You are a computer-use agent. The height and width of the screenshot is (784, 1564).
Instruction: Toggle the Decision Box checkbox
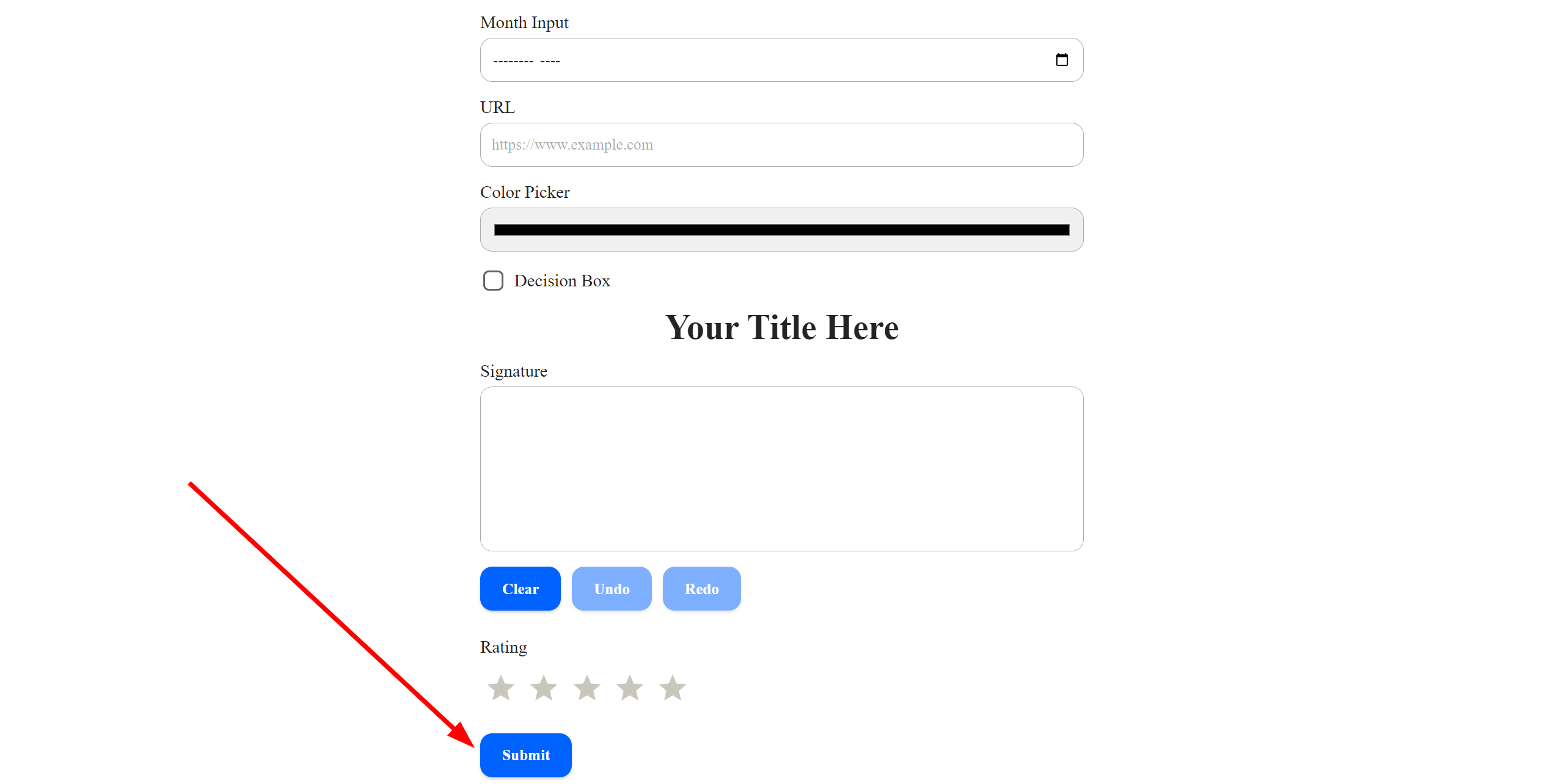(x=493, y=280)
